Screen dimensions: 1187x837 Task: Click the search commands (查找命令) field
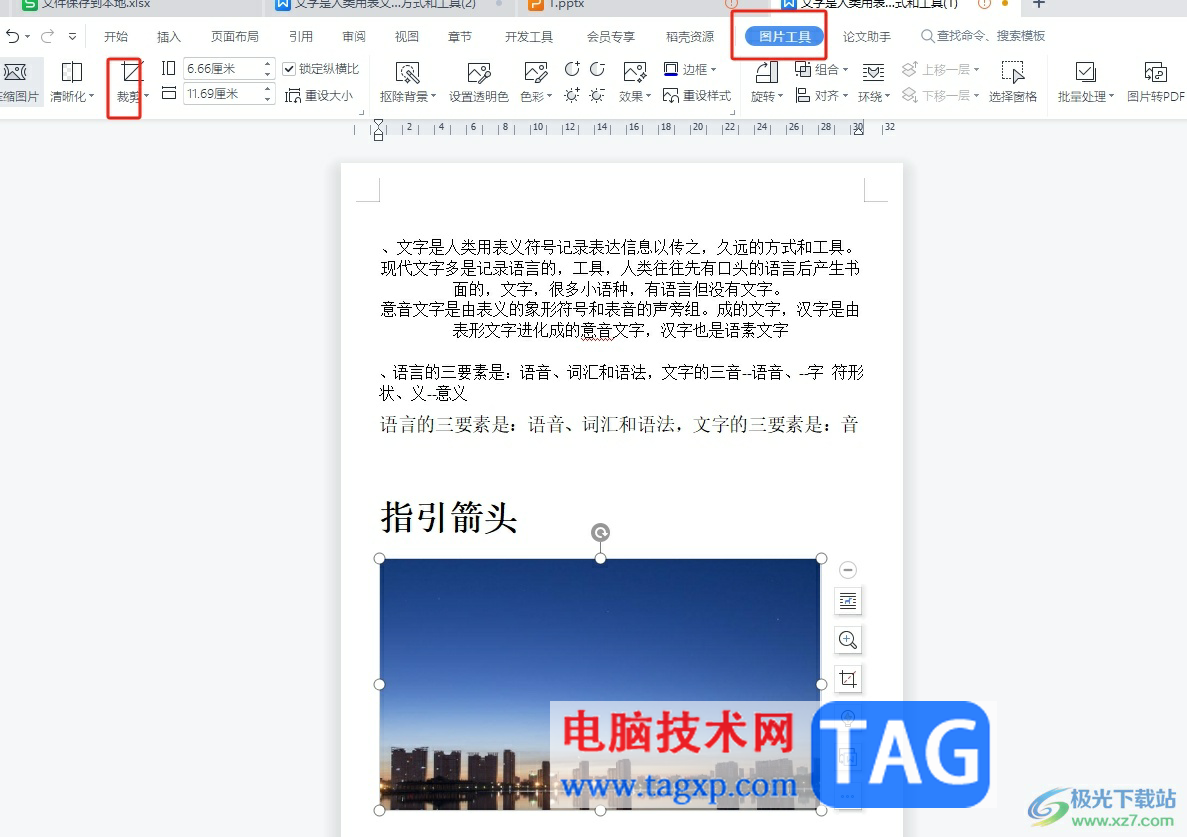[983, 36]
